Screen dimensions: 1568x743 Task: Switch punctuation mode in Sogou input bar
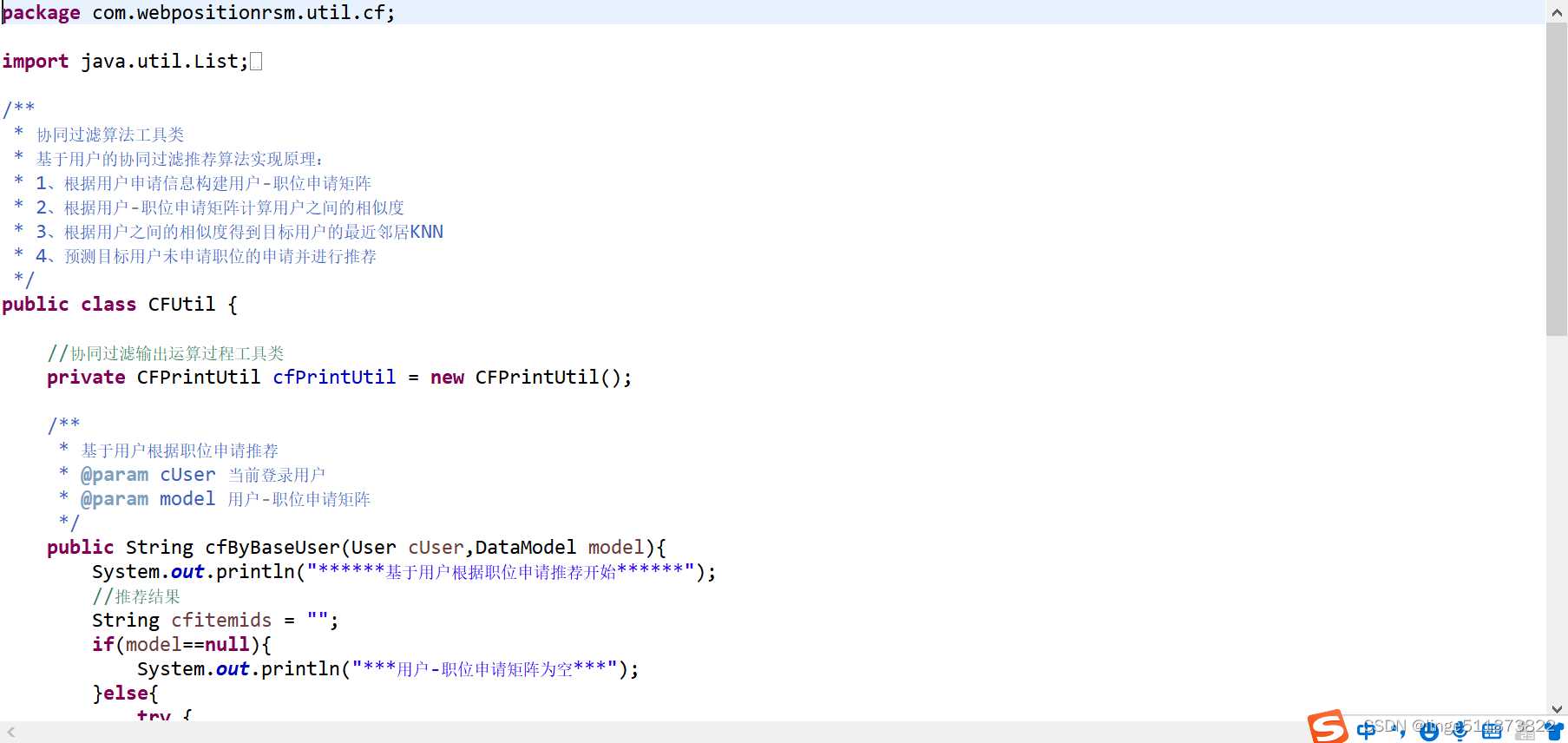point(1398,731)
